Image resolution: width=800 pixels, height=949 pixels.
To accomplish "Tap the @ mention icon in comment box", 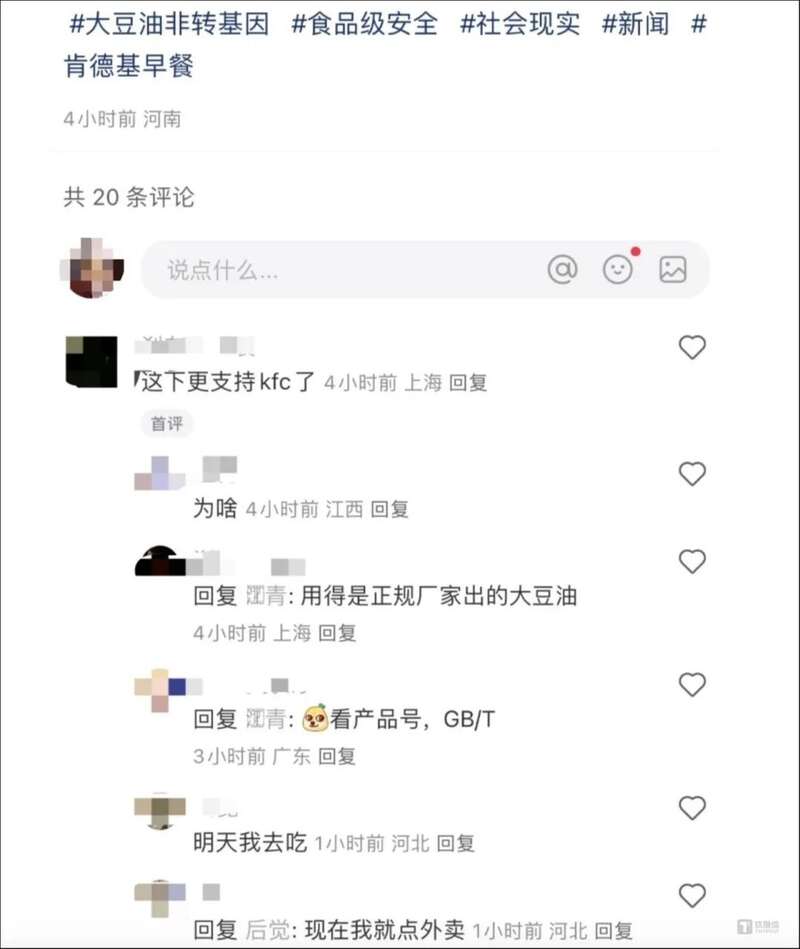I will [562, 269].
